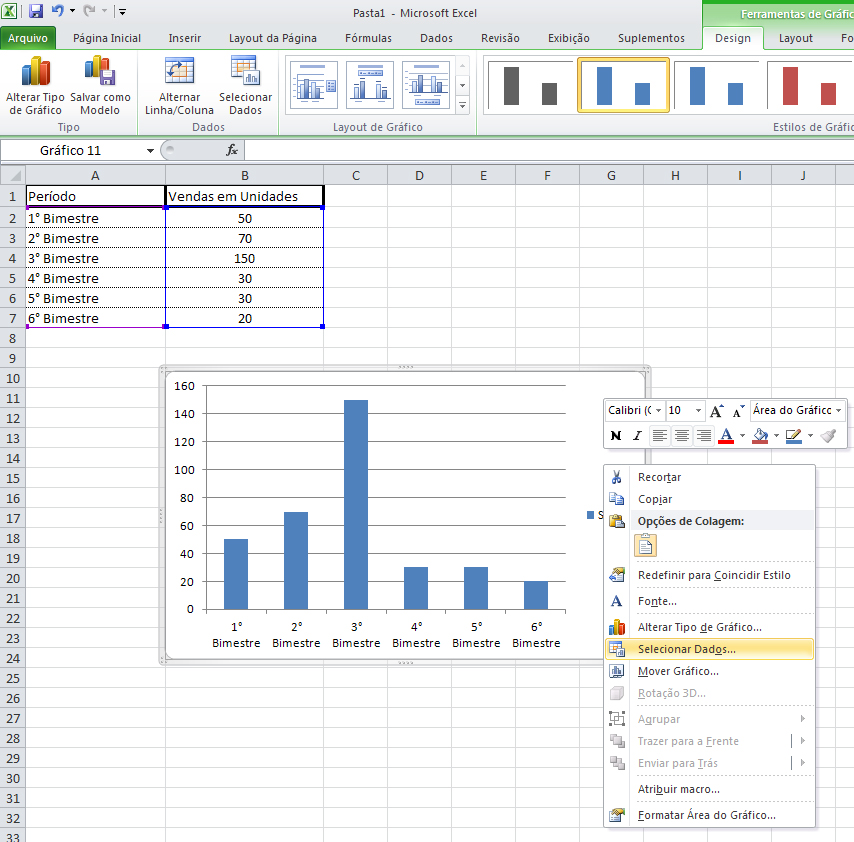
Task: Select the gray chart style swatch
Action: (530, 86)
